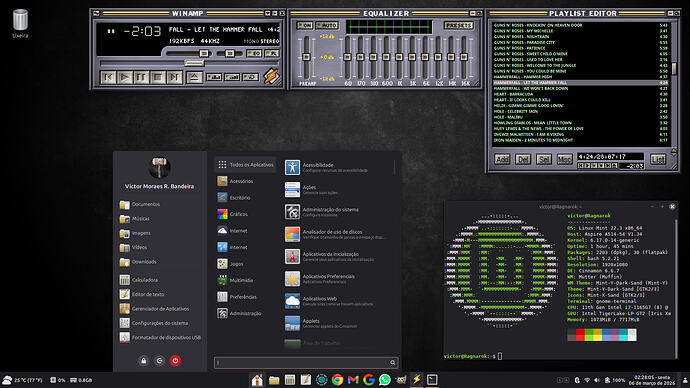Select Guns N' Roses - Paradise City track
Screen dimensions: 690x388
coord(581,43)
